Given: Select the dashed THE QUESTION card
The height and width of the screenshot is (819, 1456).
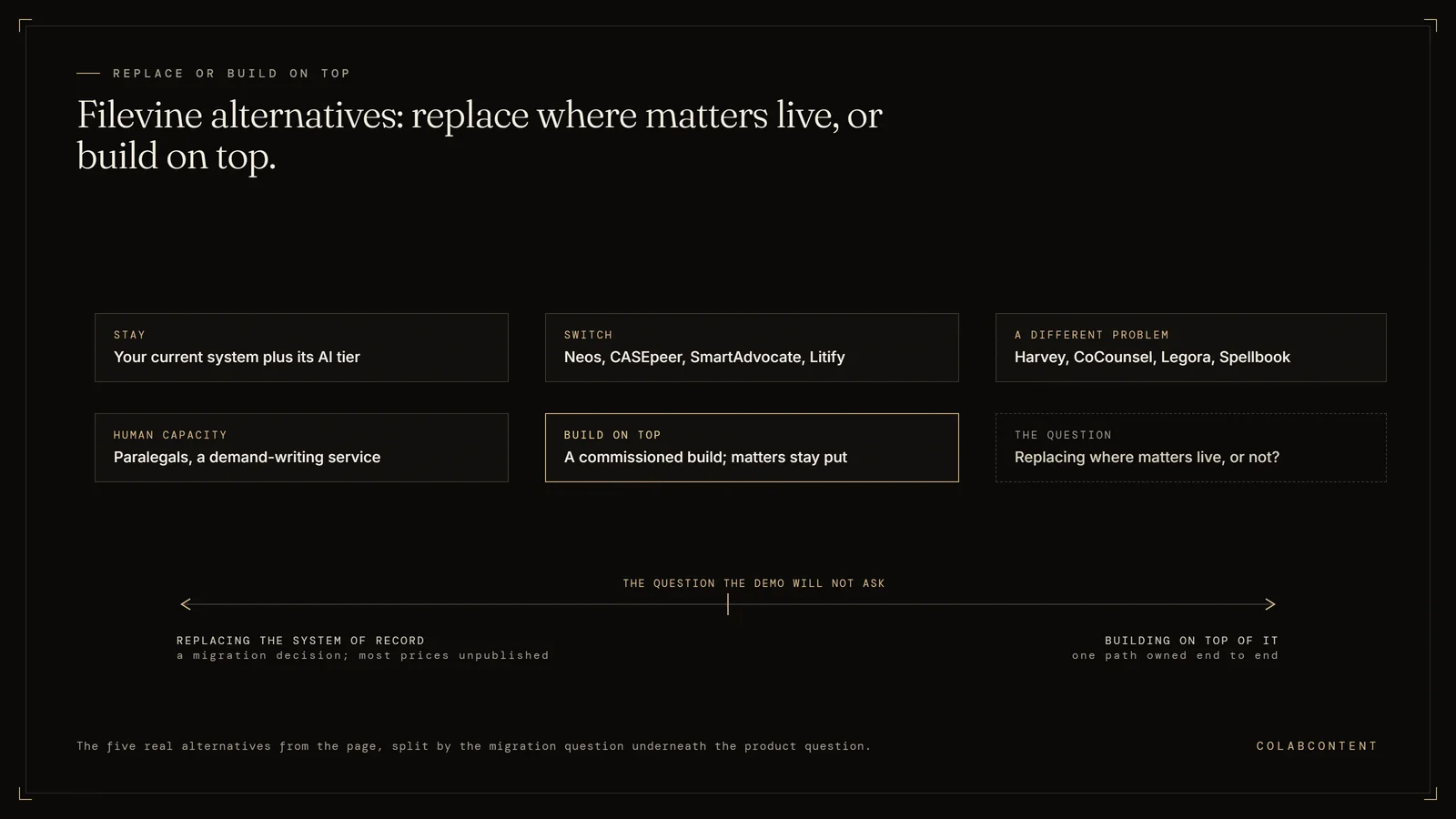Looking at the screenshot, I should pos(1190,448).
